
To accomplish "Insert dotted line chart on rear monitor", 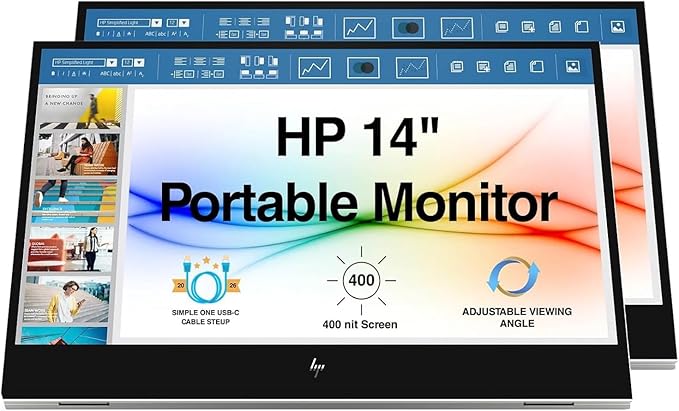I will point(457,28).
